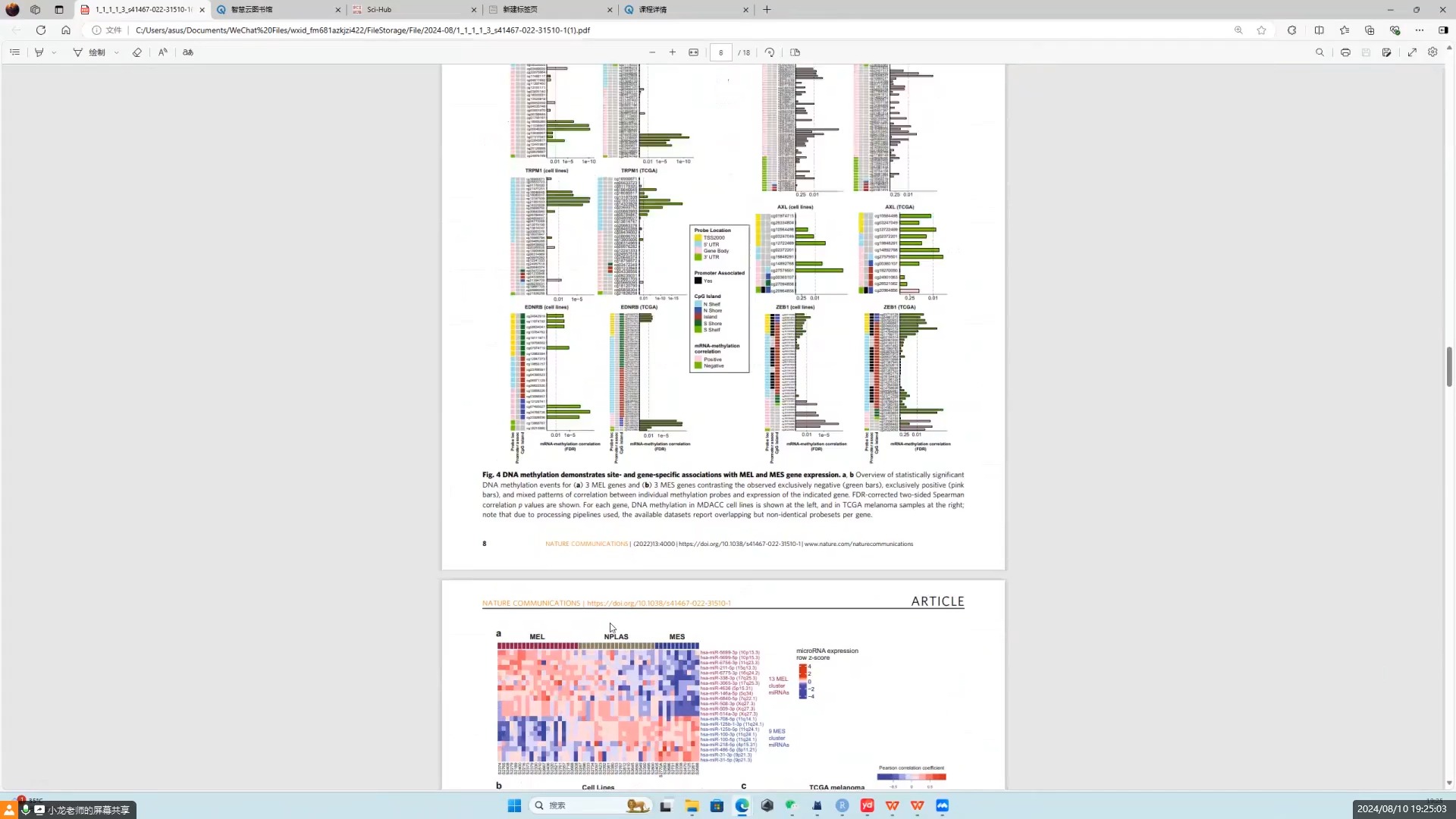The width and height of the screenshot is (1456, 819).
Task: Click the translate (aあ) icon
Action: pos(188,52)
